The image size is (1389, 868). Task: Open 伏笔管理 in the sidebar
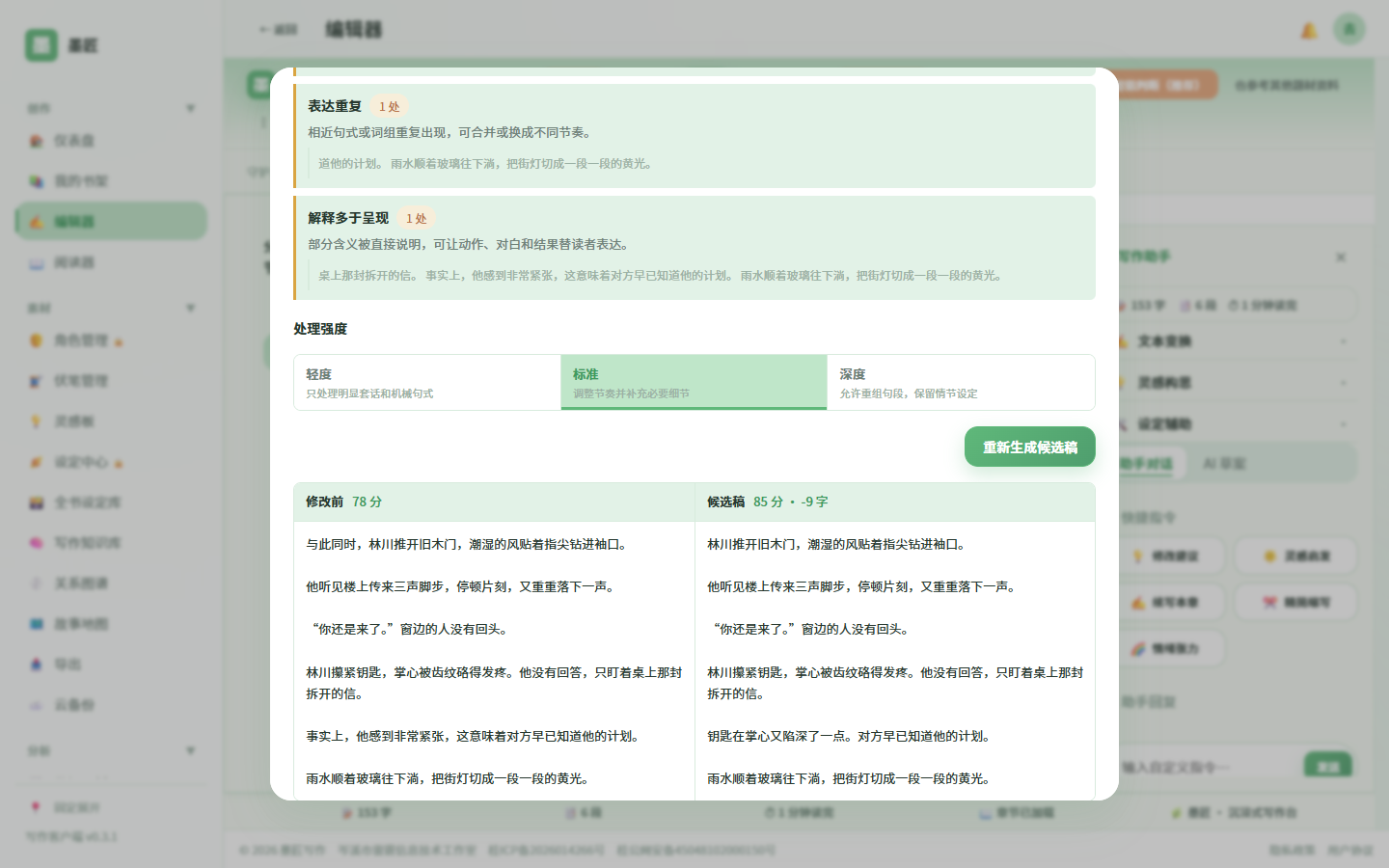coord(111,381)
